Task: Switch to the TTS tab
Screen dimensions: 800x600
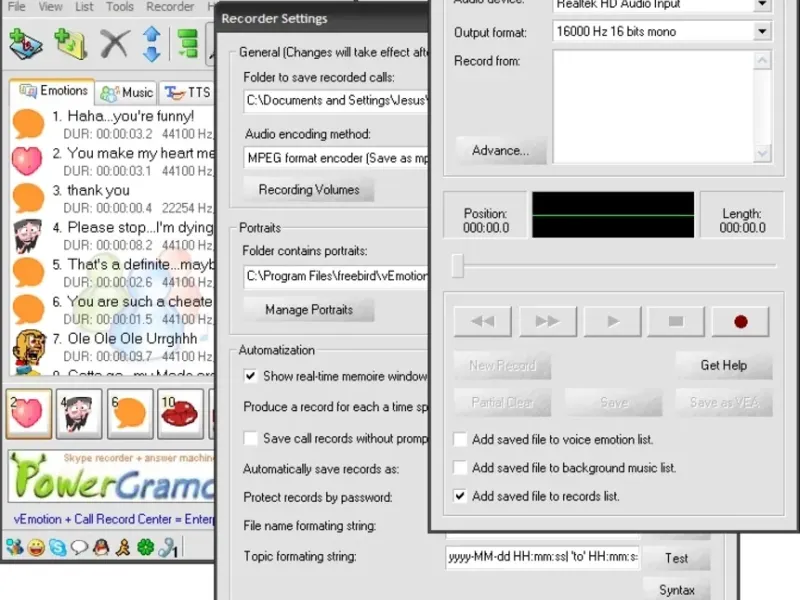Action: click(x=187, y=92)
